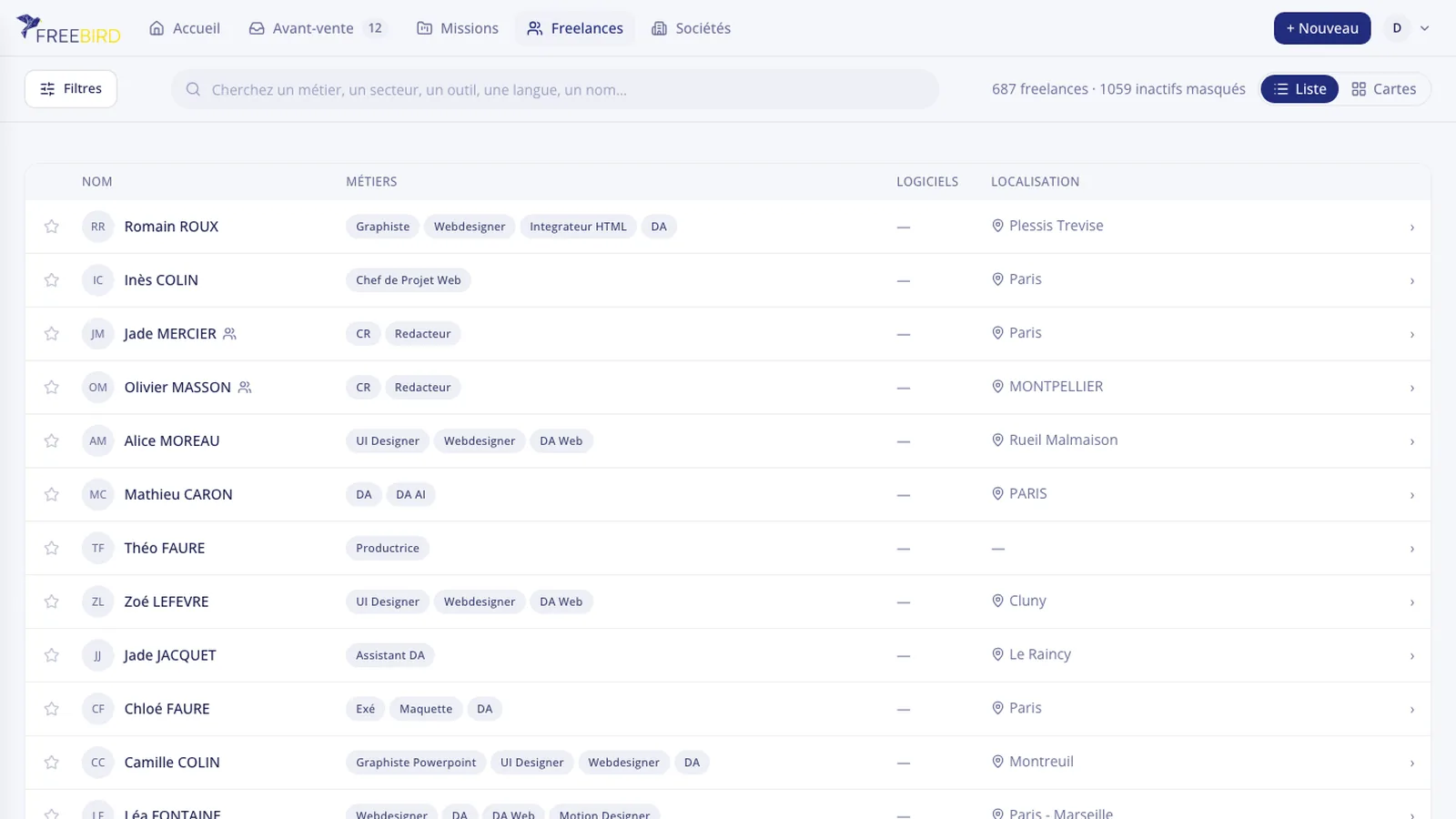Click JM avatar of Jade MERCIER

[98, 334]
